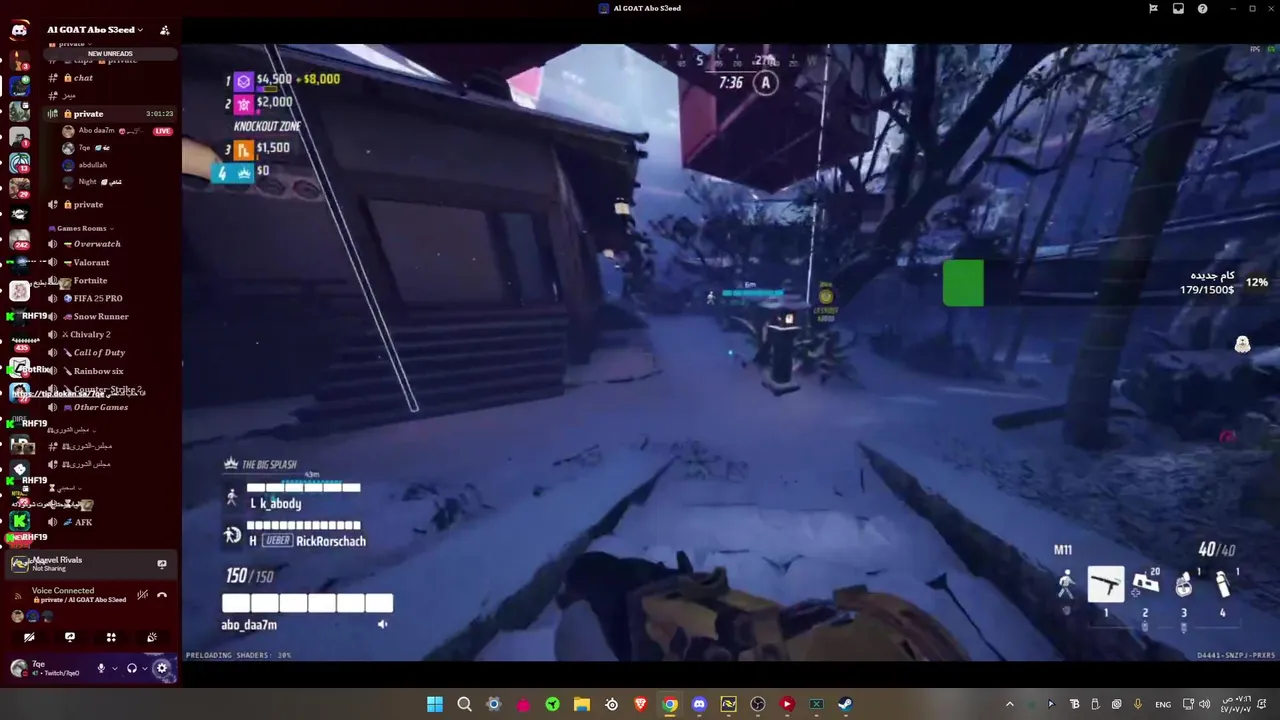Collapse the Games Rooms category

(x=82, y=228)
